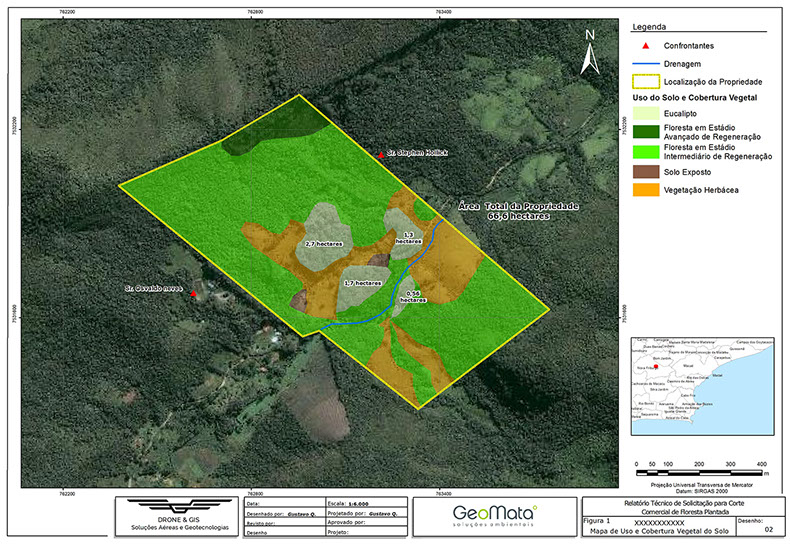Click the north arrow compass symbol
This screenshot has height=559, width=790.
click(x=591, y=51)
